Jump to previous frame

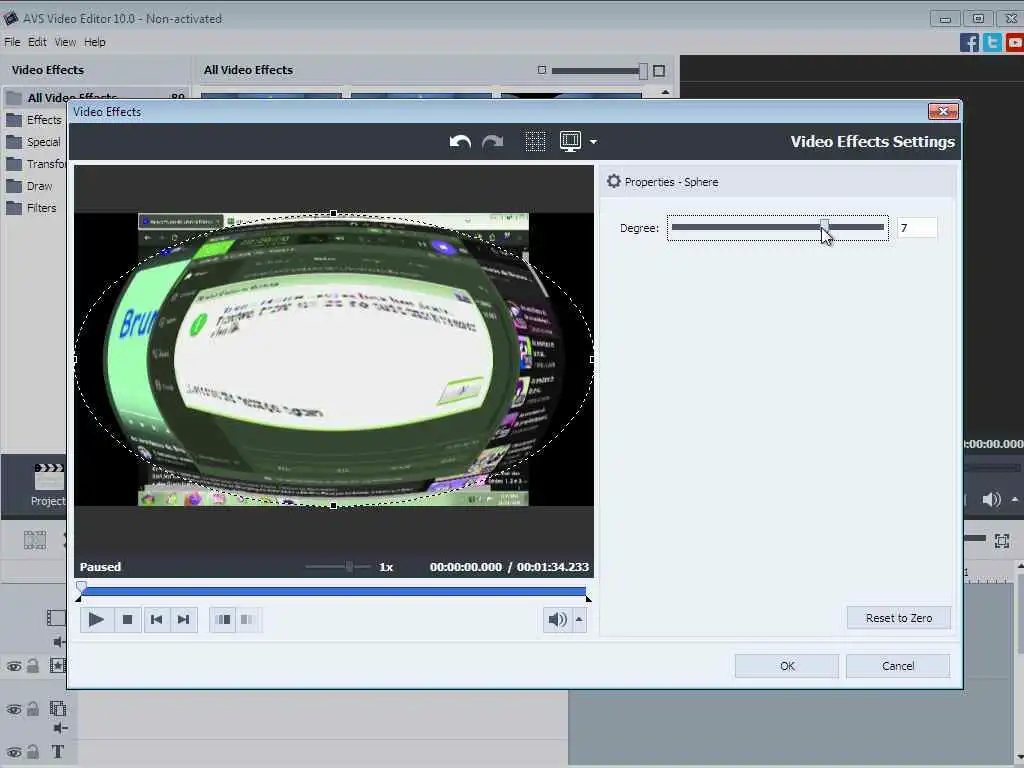coord(157,619)
